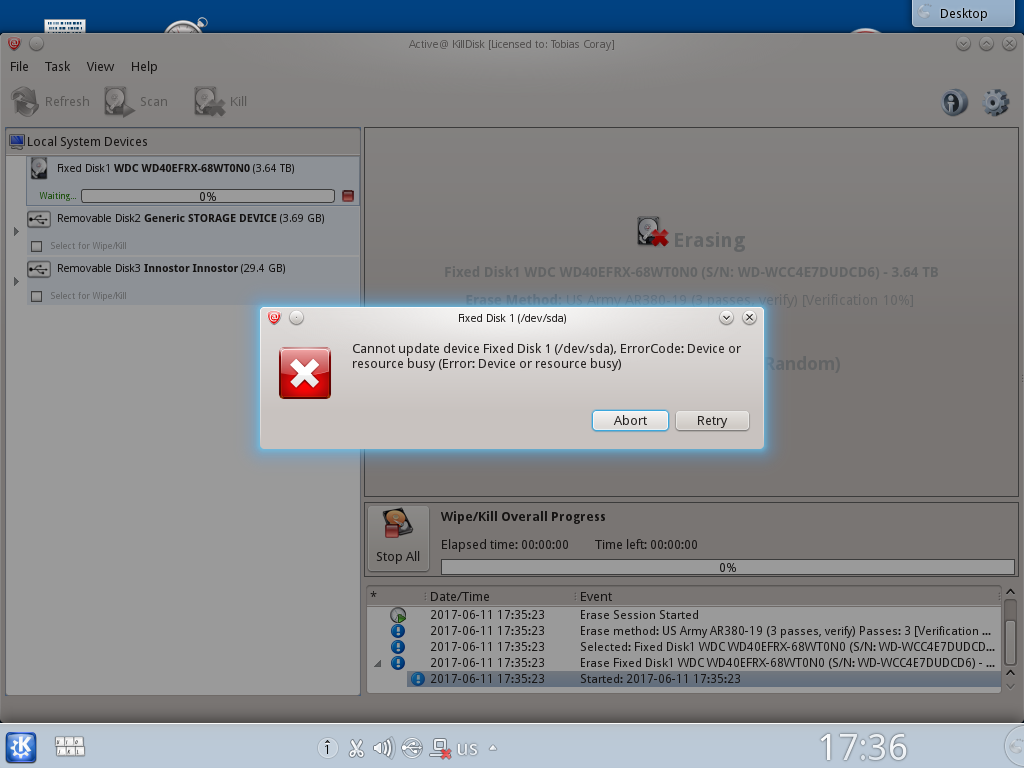Click the Stop All button
Image resolution: width=1024 pixels, height=768 pixels.
click(x=398, y=538)
